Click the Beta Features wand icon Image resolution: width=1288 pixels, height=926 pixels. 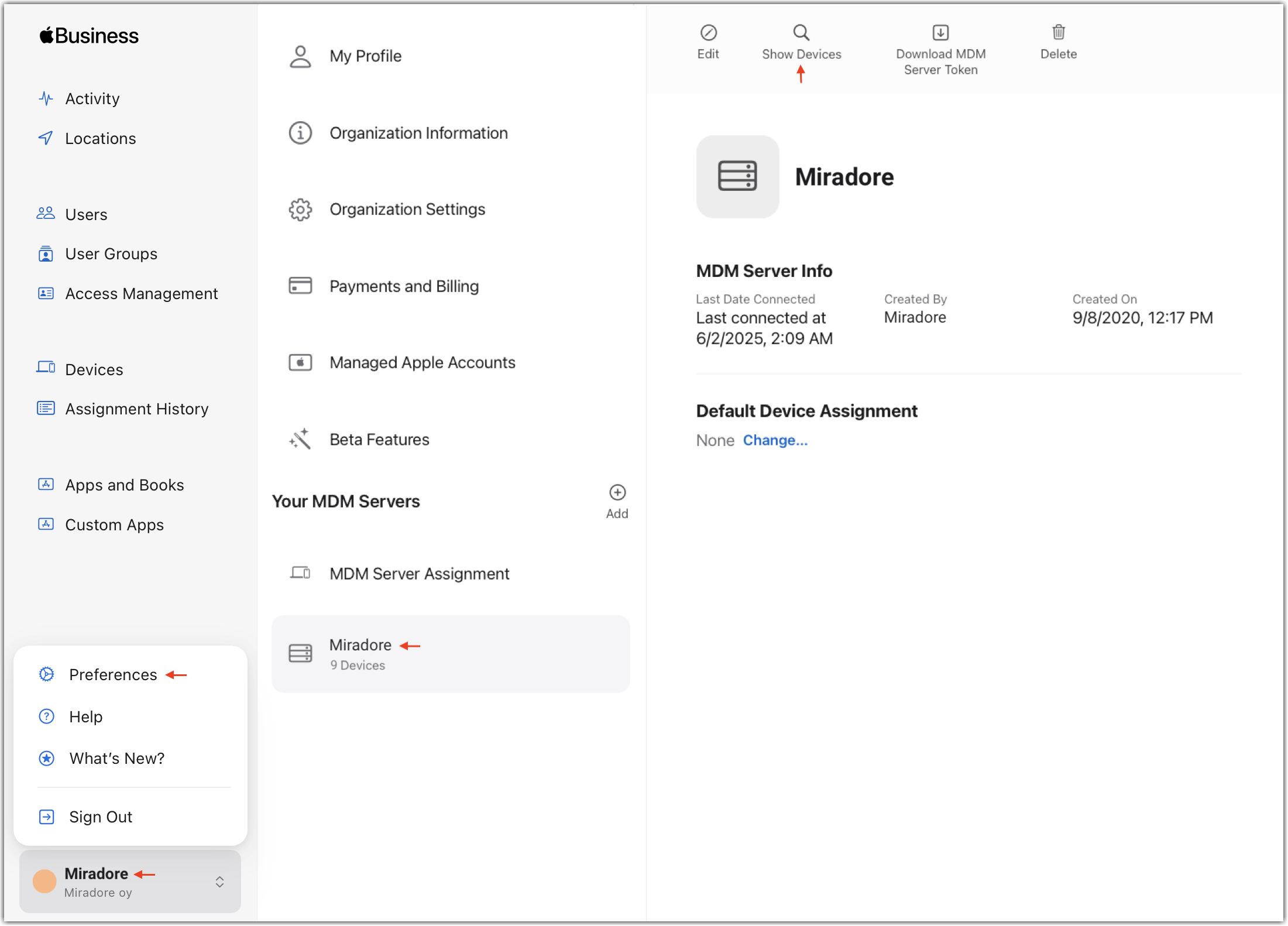click(300, 439)
